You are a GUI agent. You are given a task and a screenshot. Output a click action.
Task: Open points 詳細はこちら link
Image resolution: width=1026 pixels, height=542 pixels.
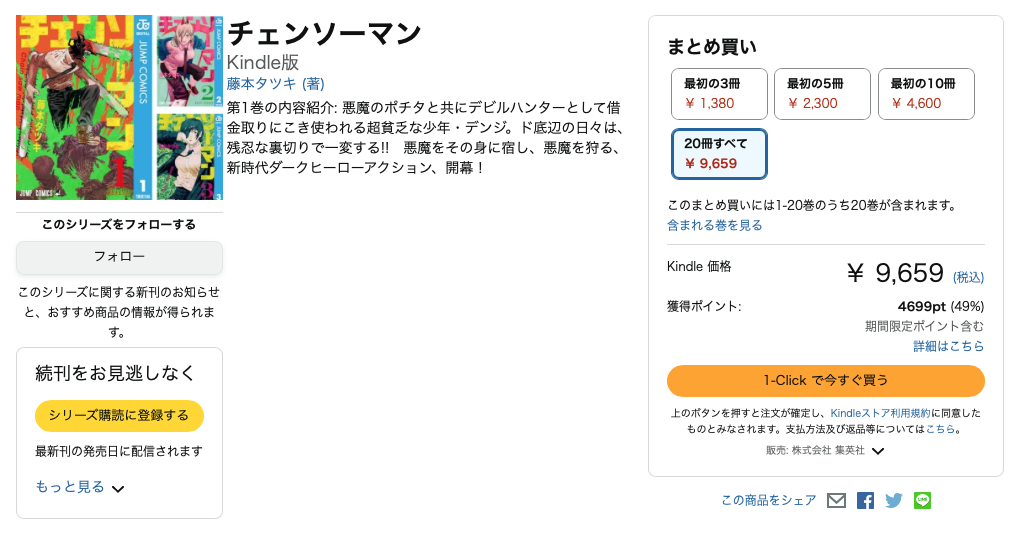tap(948, 346)
